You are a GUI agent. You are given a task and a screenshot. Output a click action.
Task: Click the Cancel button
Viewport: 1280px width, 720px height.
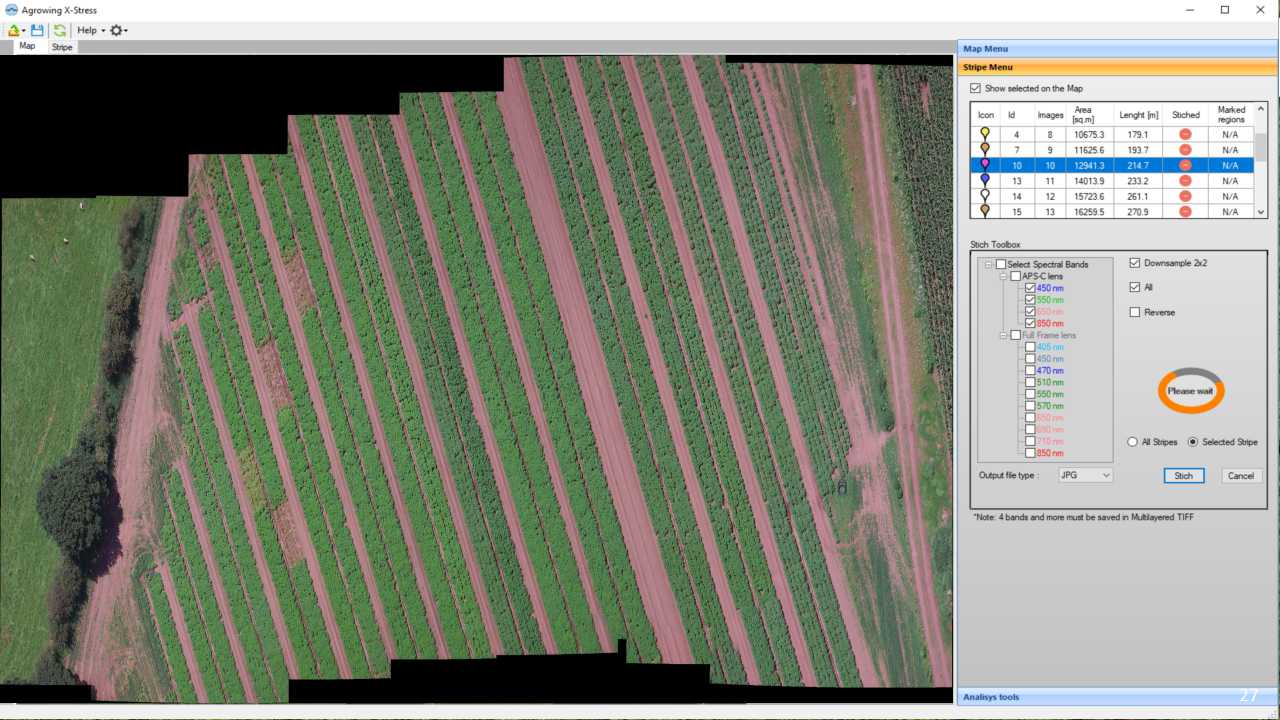click(1240, 476)
